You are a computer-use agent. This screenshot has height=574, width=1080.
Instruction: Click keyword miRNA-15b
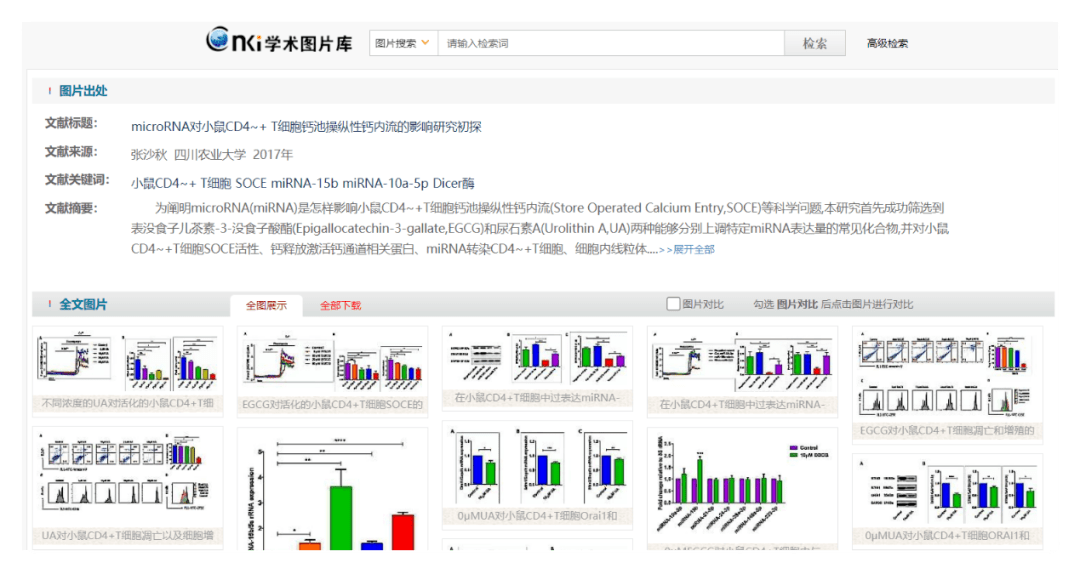coord(304,183)
